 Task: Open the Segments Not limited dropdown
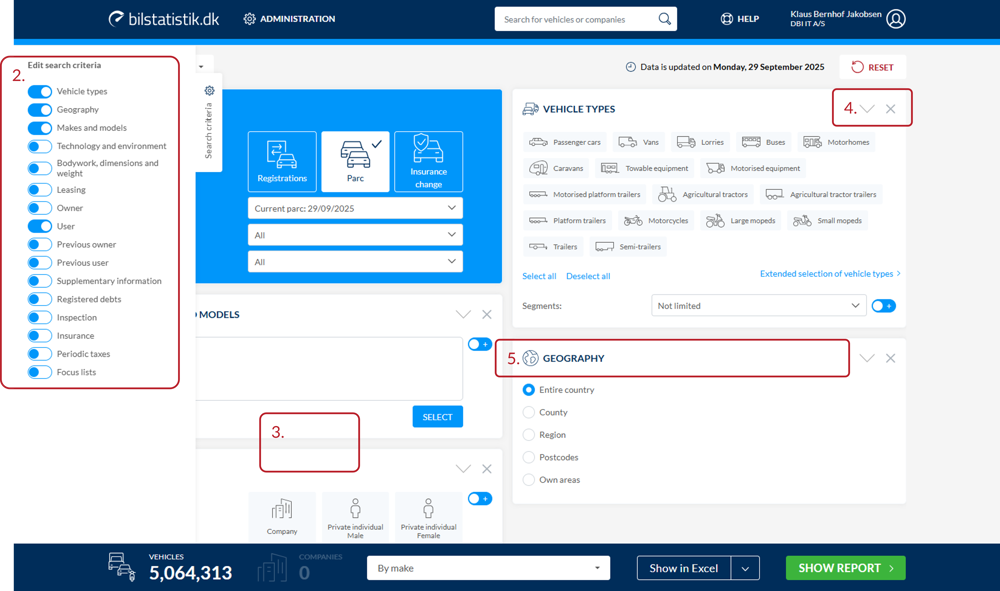pyautogui.click(x=758, y=306)
